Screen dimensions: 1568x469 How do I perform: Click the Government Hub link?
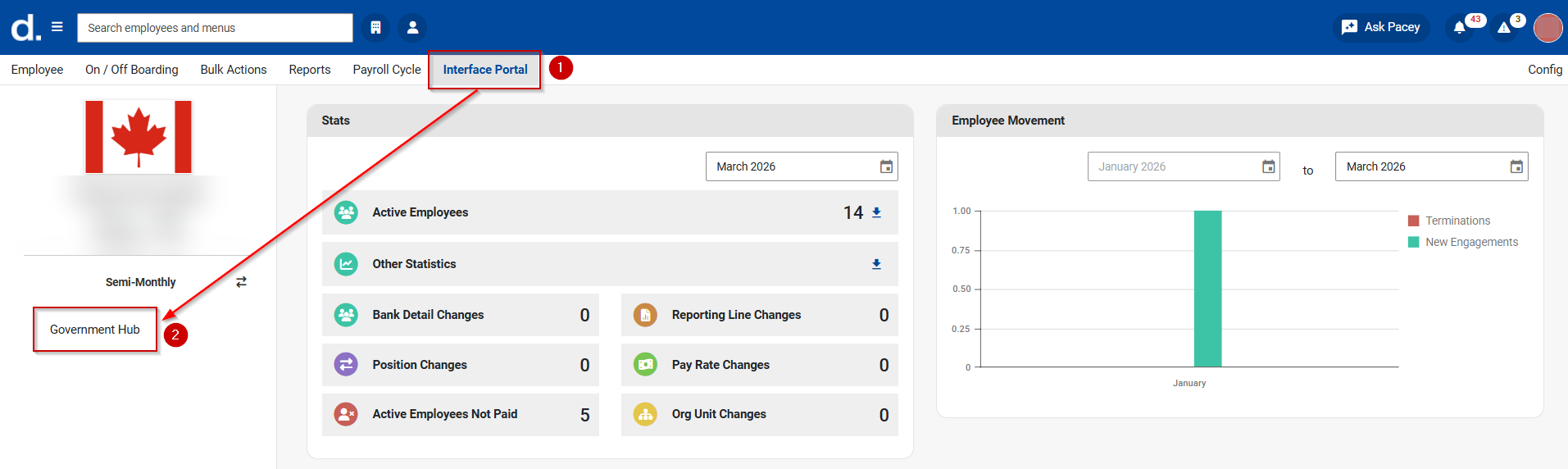pyautogui.click(x=95, y=330)
